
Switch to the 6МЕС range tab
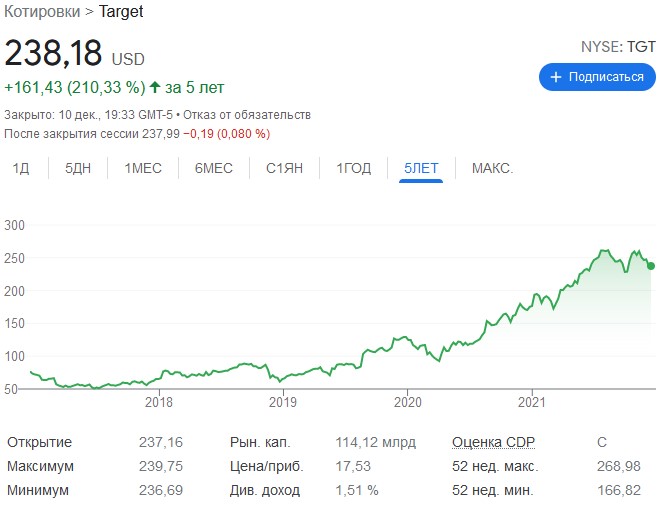tap(214, 168)
